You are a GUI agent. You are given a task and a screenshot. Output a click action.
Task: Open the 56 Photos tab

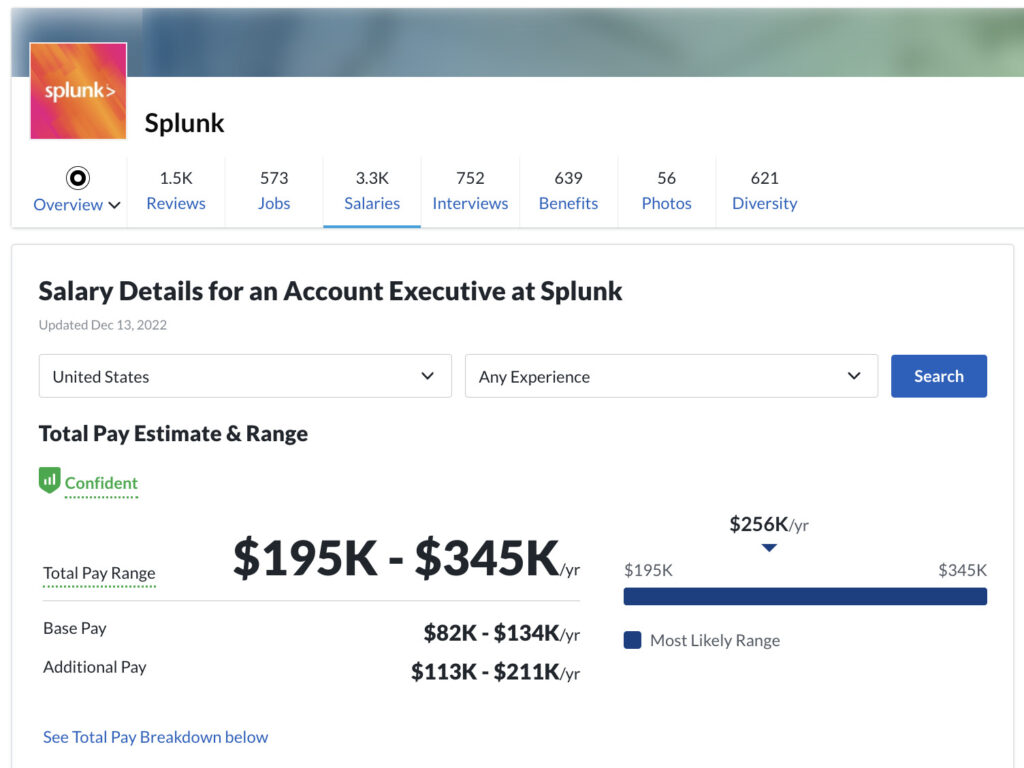666,191
